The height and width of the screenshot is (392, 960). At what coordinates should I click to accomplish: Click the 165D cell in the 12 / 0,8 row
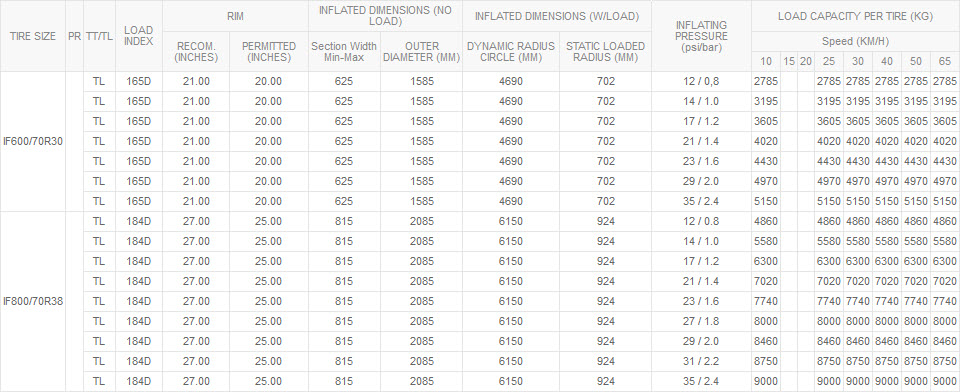[138, 81]
